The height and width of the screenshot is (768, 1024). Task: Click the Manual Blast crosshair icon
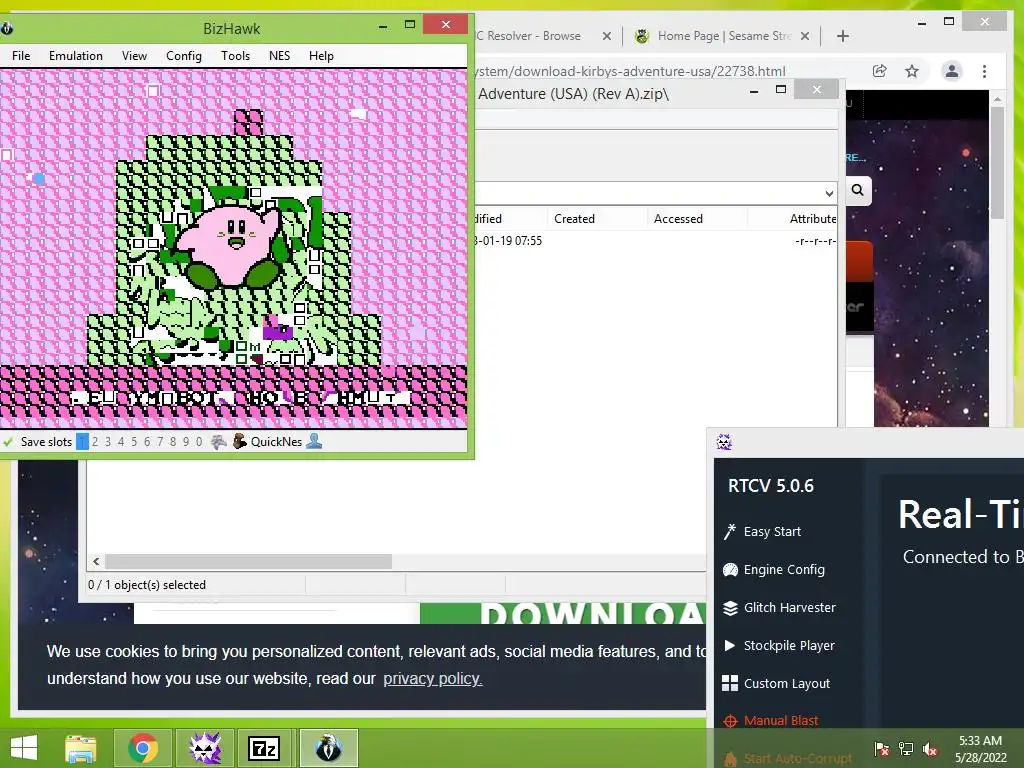[730, 721]
